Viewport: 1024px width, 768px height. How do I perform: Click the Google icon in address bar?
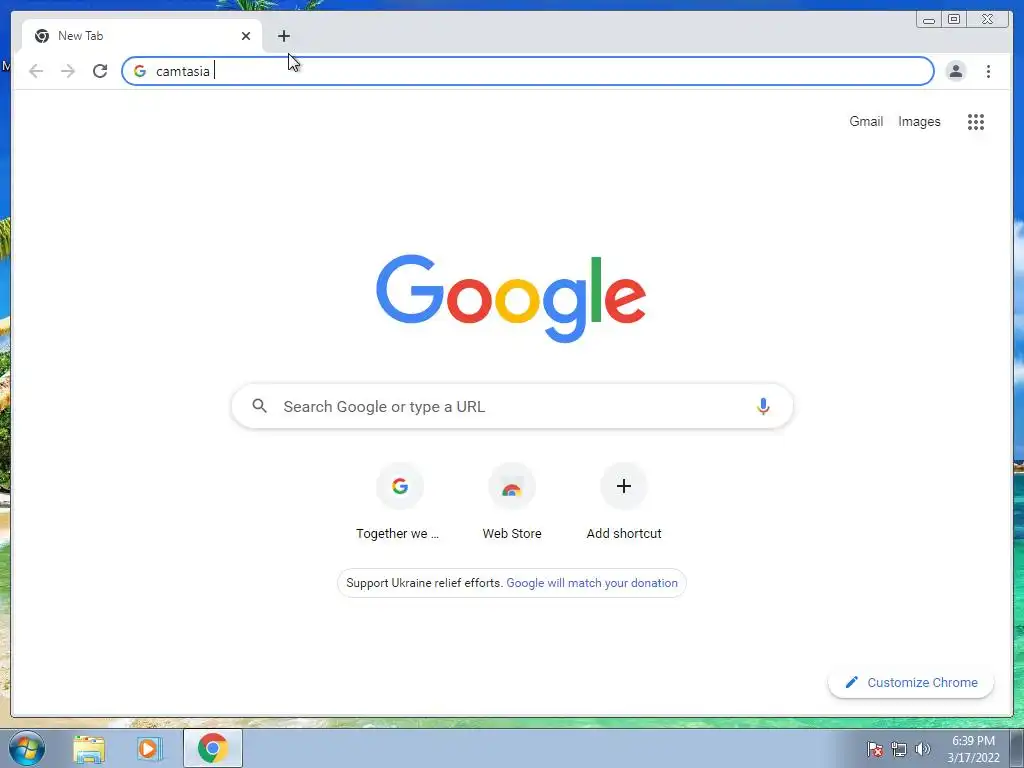[x=140, y=71]
